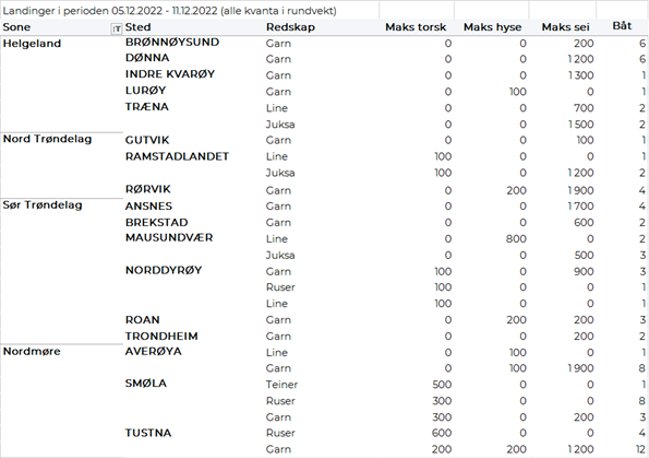Screen dimensions: 649x458
Task: Select the Maks hyse column header
Action: click(x=494, y=28)
